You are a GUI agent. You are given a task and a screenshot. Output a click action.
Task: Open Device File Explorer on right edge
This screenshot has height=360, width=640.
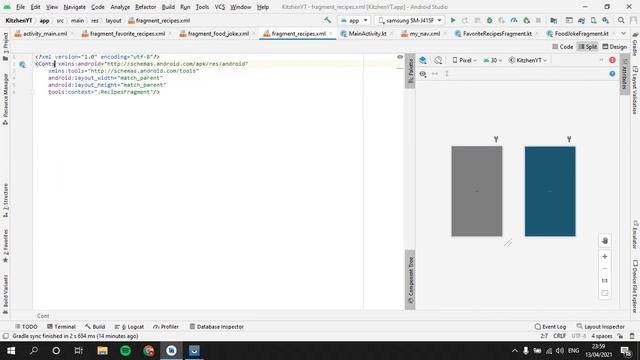pos(635,287)
